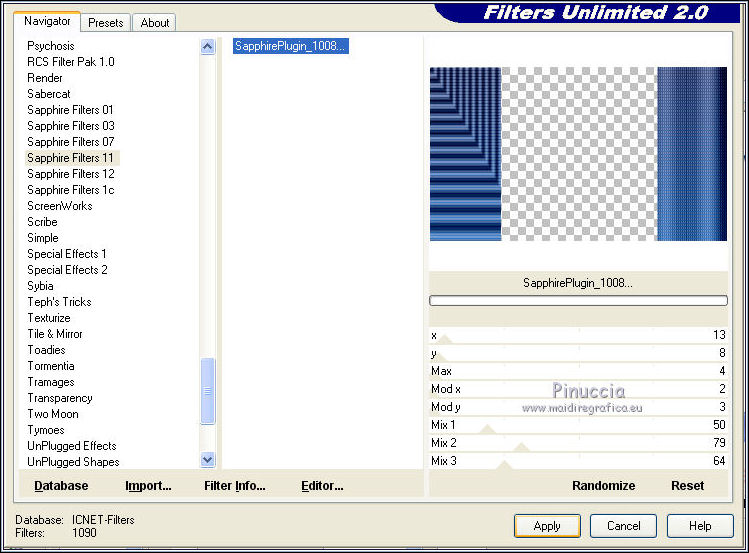Image resolution: width=749 pixels, height=553 pixels.
Task: Adjust the Mod x slider
Action: coord(578,389)
